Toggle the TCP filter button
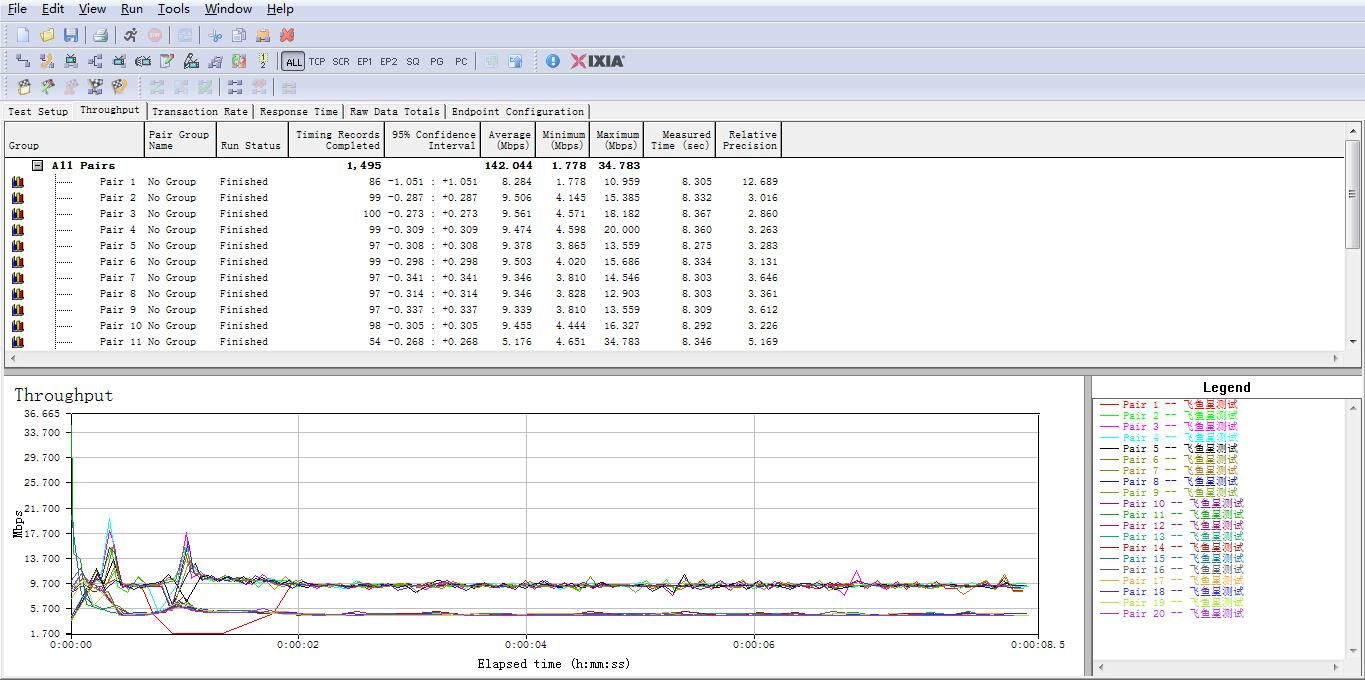This screenshot has width=1365, height=680. coord(317,61)
